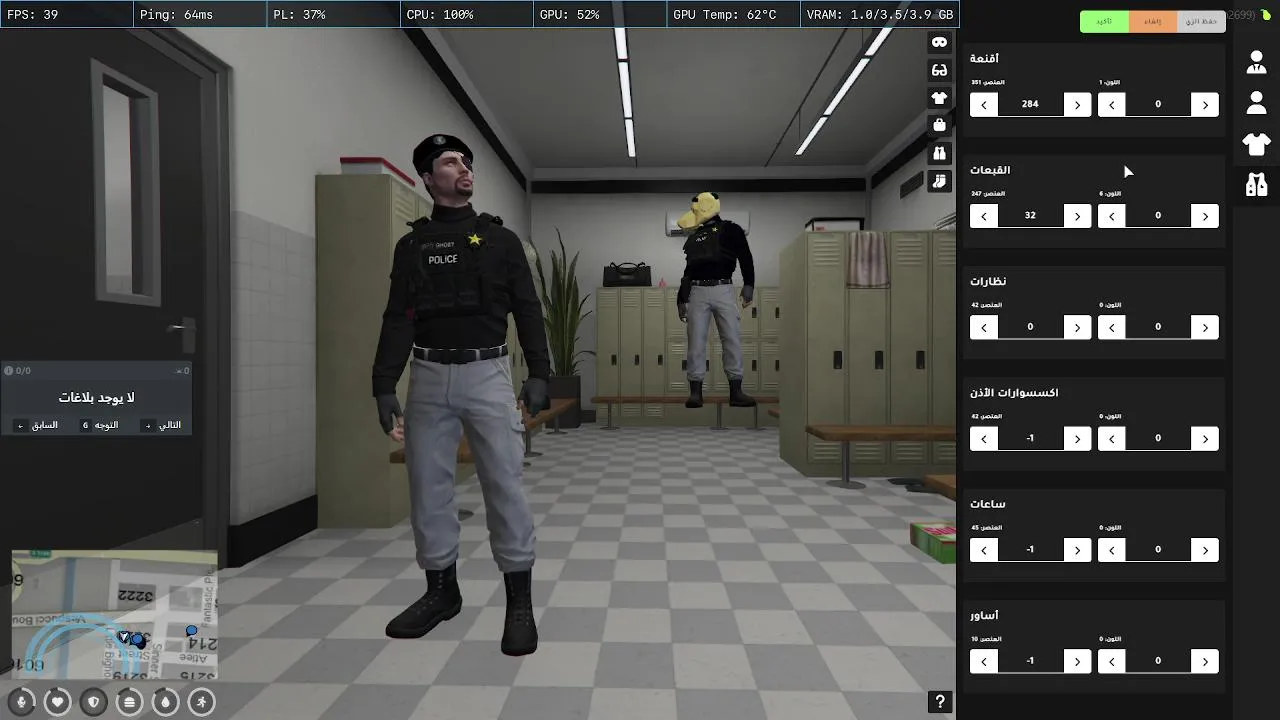The height and width of the screenshot is (720, 1280).
Task: Click the VRAM usage overlay readout
Action: click(x=880, y=14)
